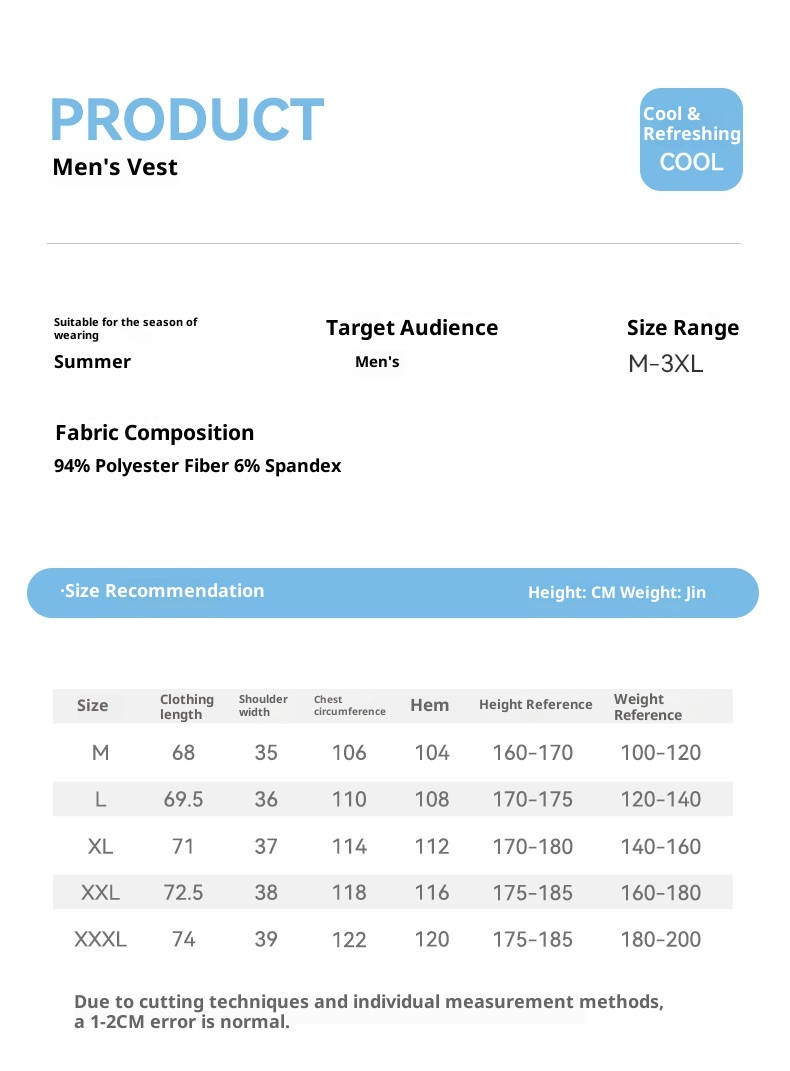Select the Target Audience label

pos(412,328)
